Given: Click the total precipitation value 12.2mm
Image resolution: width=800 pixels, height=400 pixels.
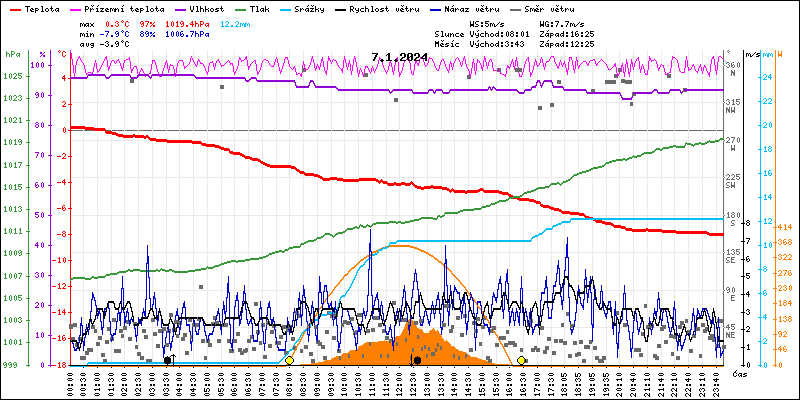Looking at the screenshot, I should click(x=236, y=23).
